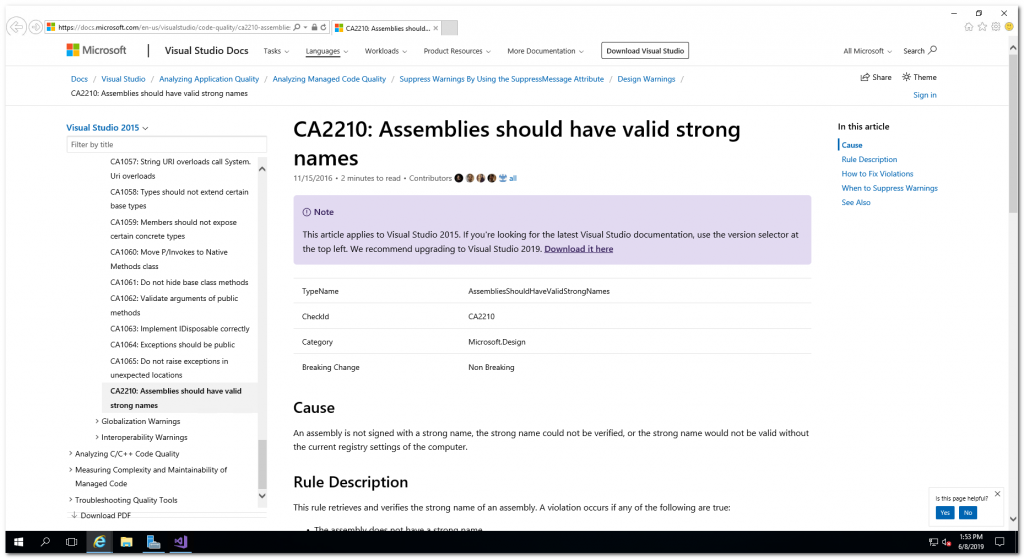
Task: Click the browser Home icon
Action: pyautogui.click(x=968, y=27)
